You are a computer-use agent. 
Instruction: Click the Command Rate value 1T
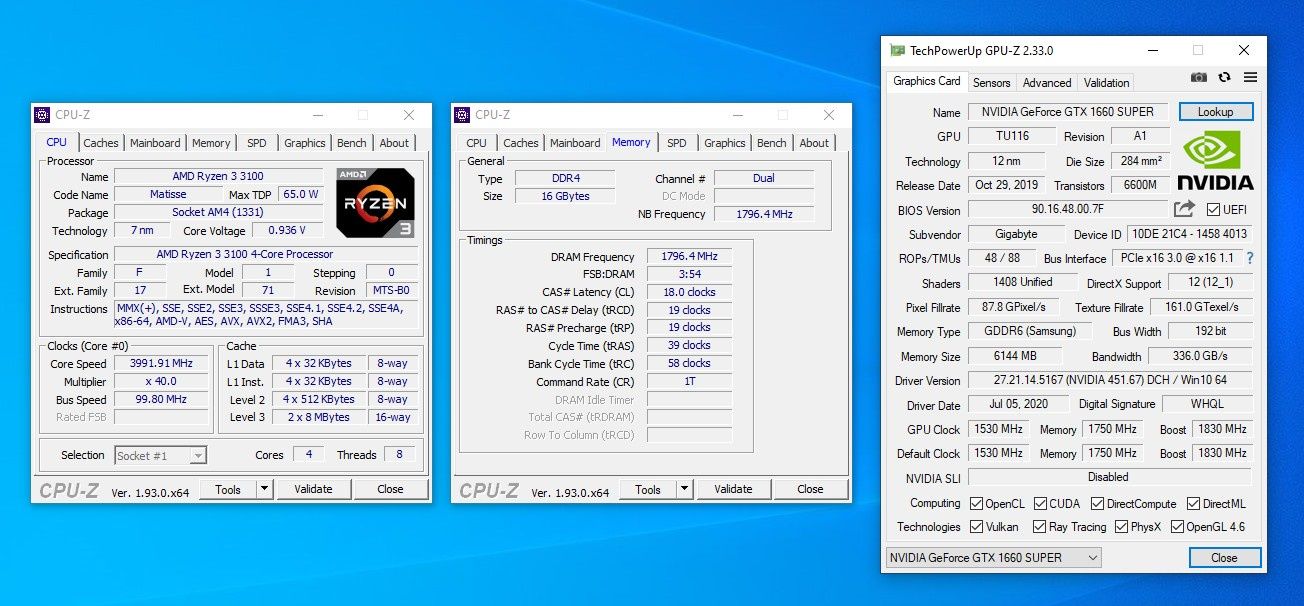pos(689,382)
